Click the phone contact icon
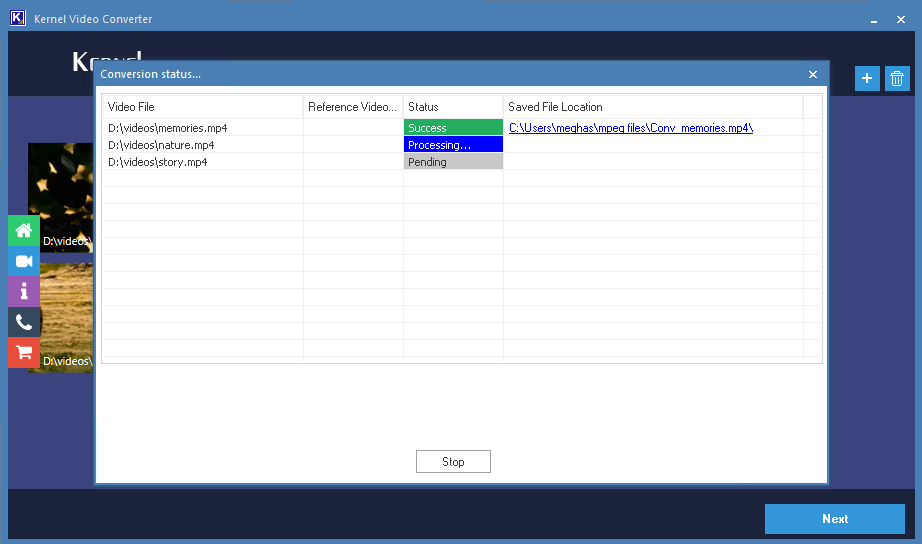Viewport: 922px width, 544px height. tap(24, 322)
